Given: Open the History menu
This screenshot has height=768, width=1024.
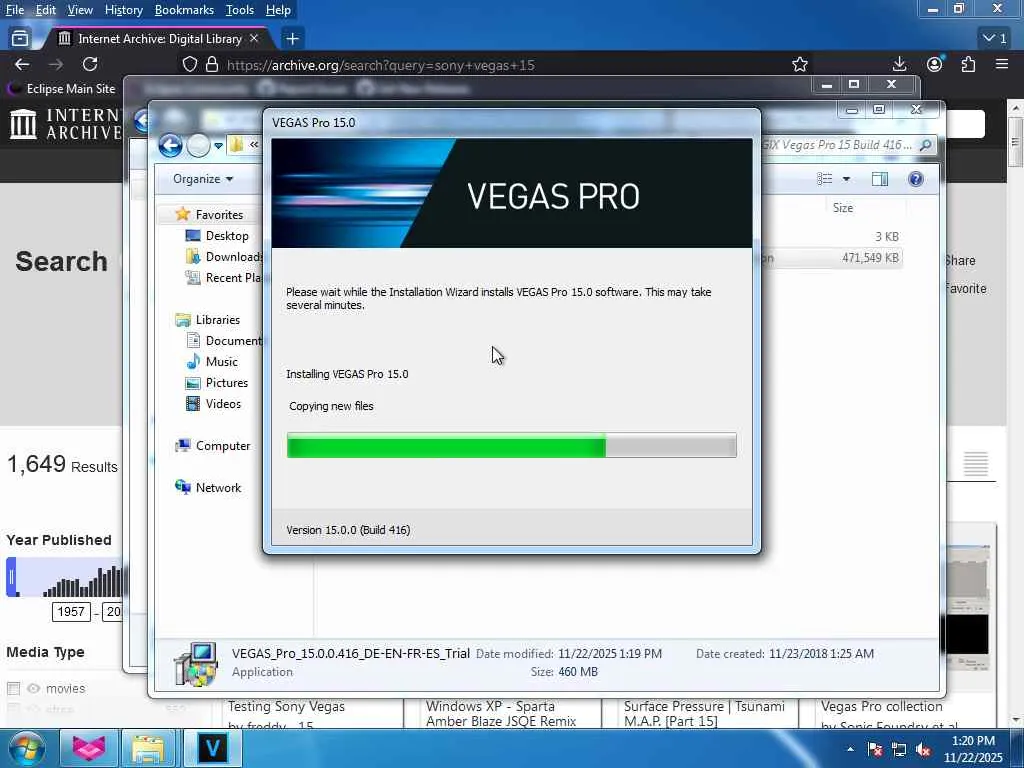Looking at the screenshot, I should [x=123, y=10].
